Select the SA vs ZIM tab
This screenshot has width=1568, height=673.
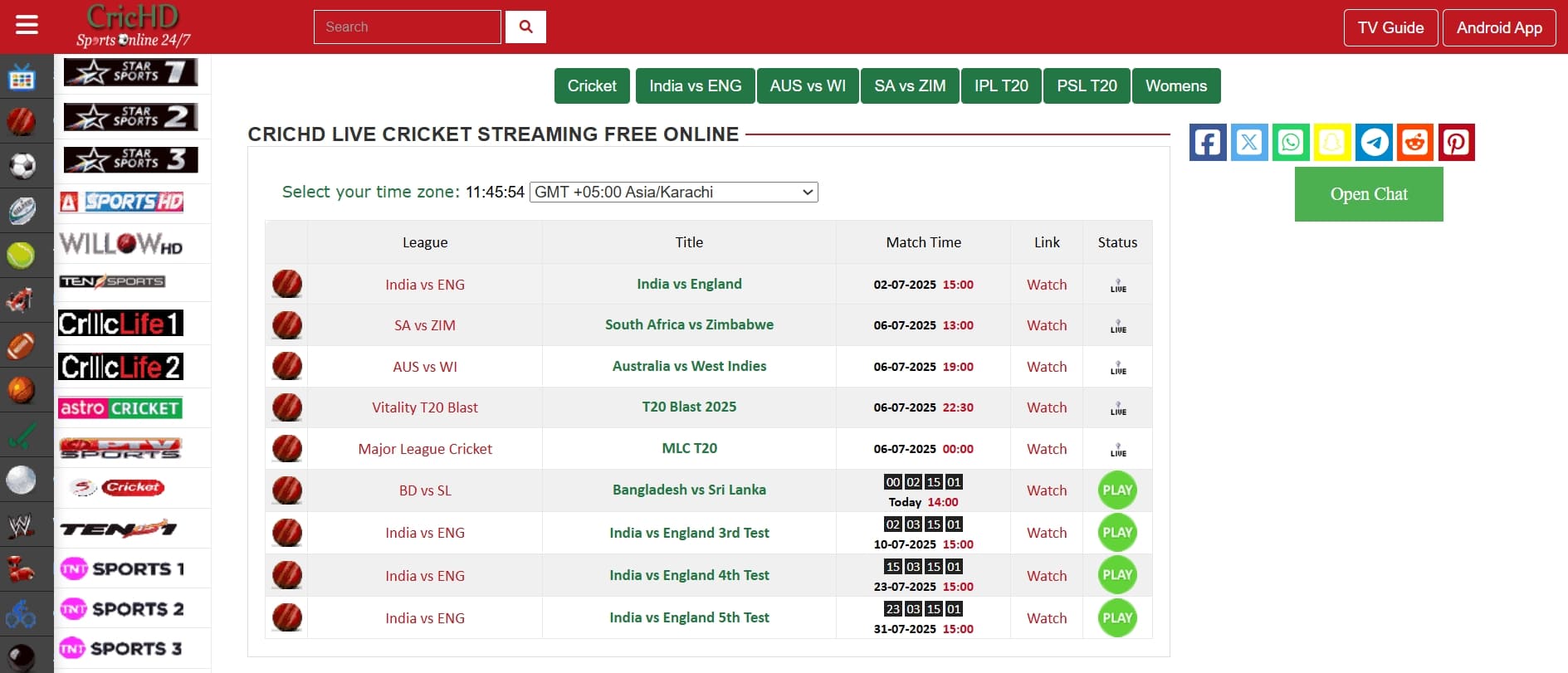tap(910, 85)
